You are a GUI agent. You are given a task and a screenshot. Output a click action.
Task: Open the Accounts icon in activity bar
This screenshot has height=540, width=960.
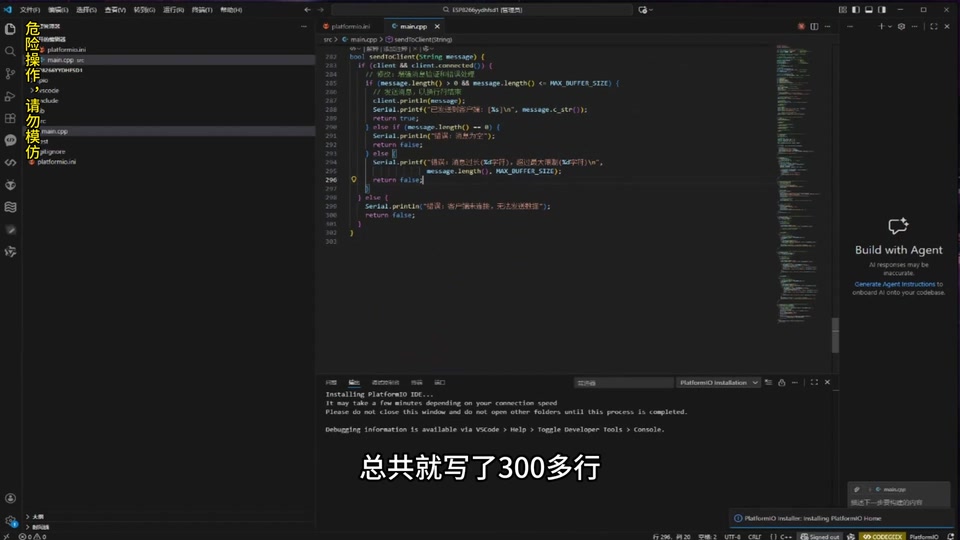(x=10, y=498)
